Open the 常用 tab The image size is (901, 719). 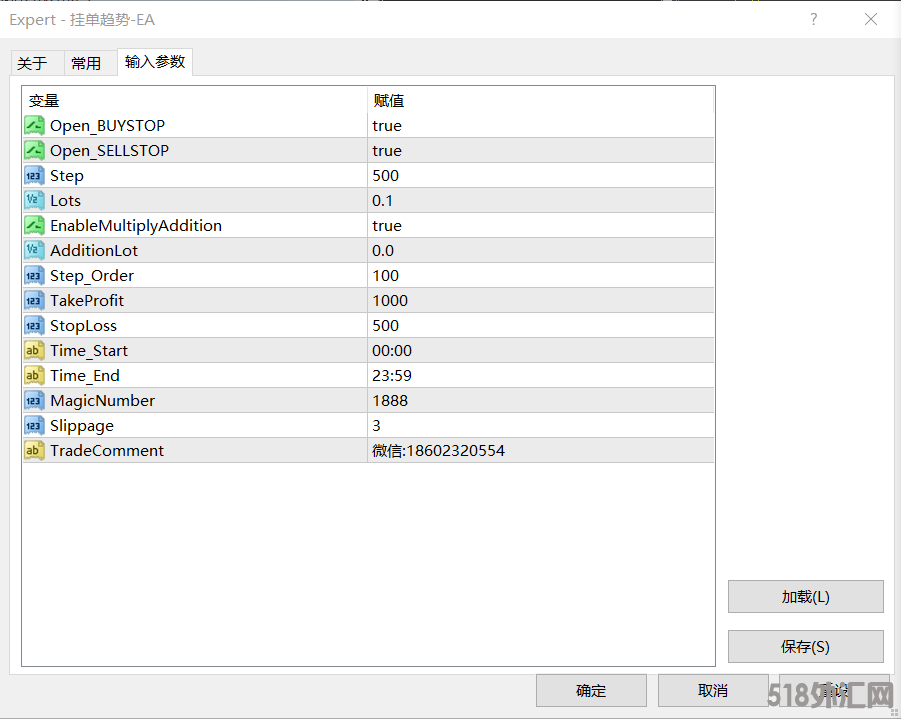coord(86,63)
